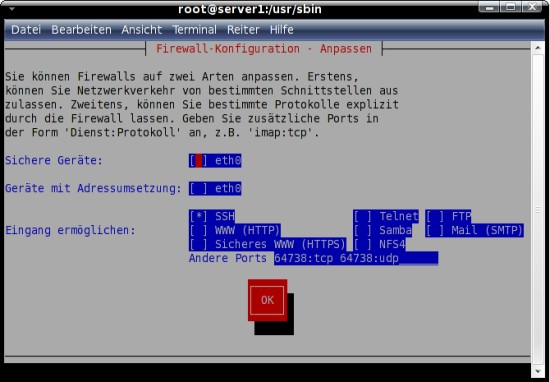Enable Sicheres WWW (HTTPS) checkbox
Screen dimensions: 550x382
[267, 244]
